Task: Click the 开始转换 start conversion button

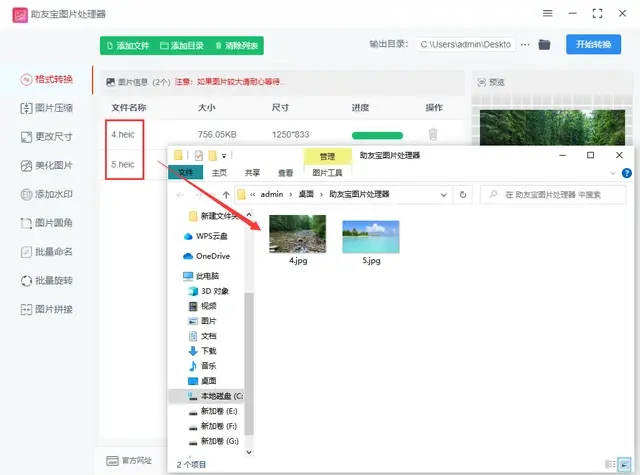Action: [x=593, y=44]
